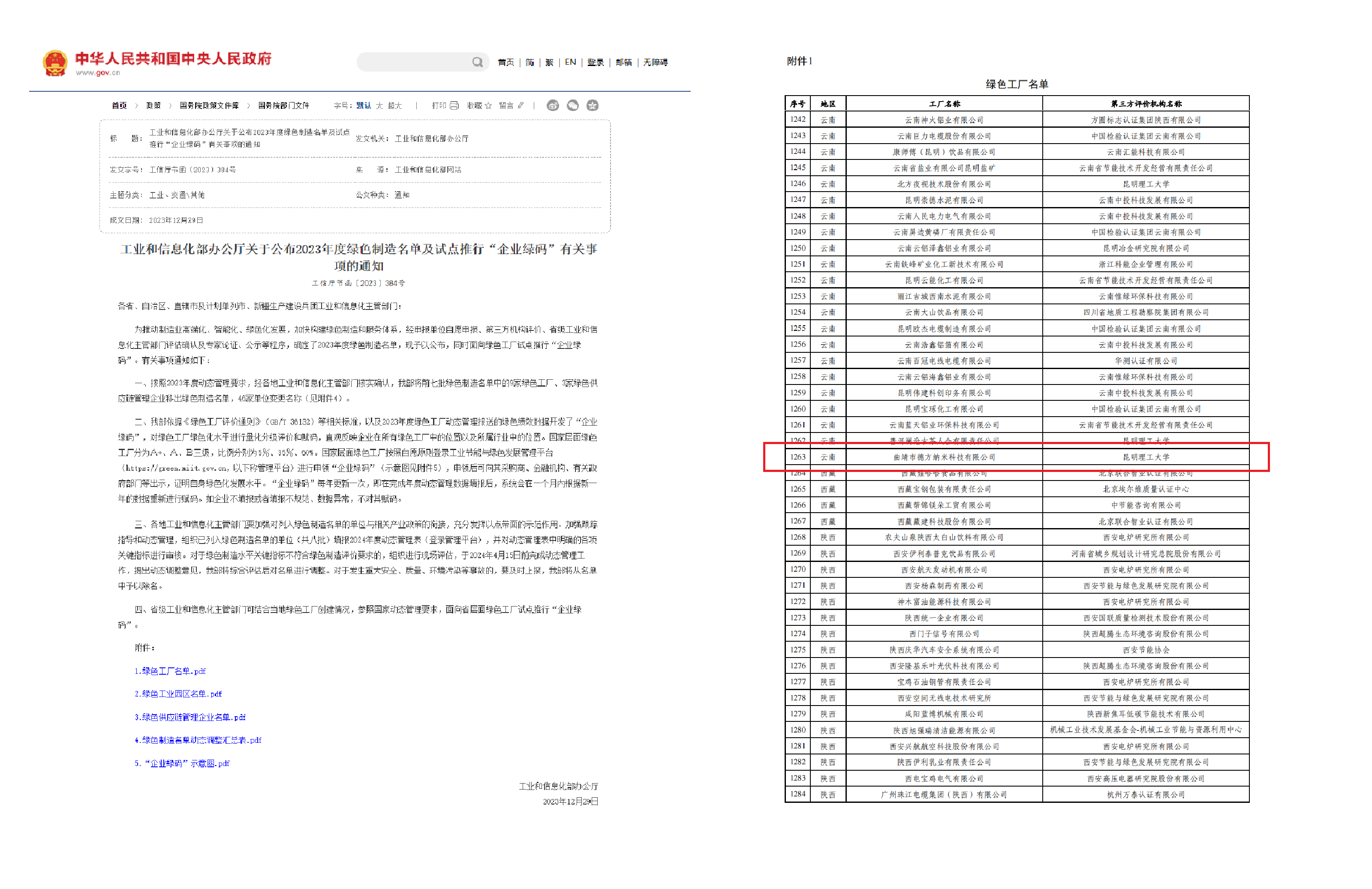Click the cell 西藏宝钢包装有限责任公司
The height and width of the screenshot is (889, 1372).
click(x=944, y=489)
